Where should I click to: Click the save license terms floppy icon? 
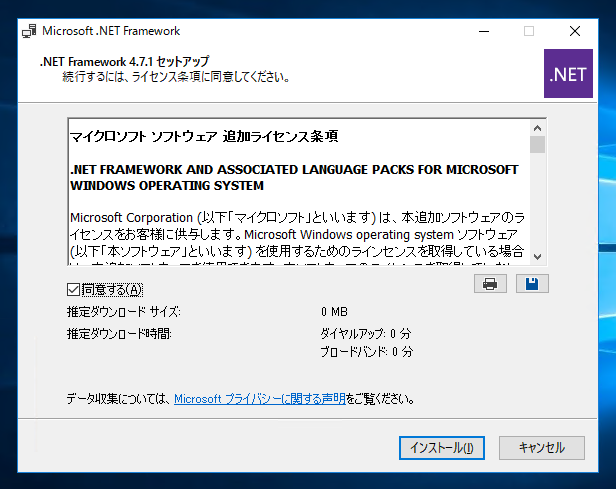532,284
